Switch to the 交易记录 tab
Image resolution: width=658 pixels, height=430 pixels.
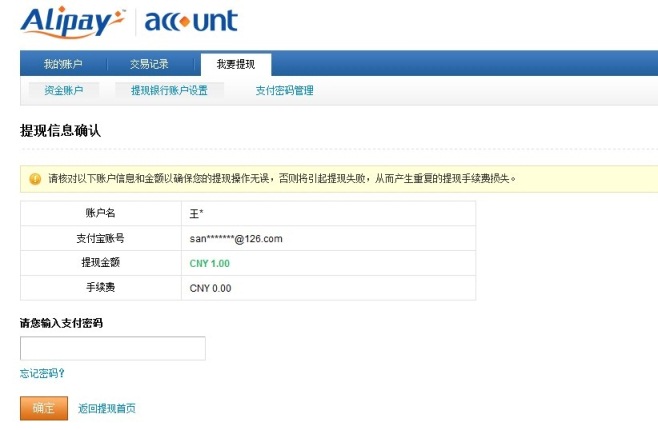tap(149, 64)
